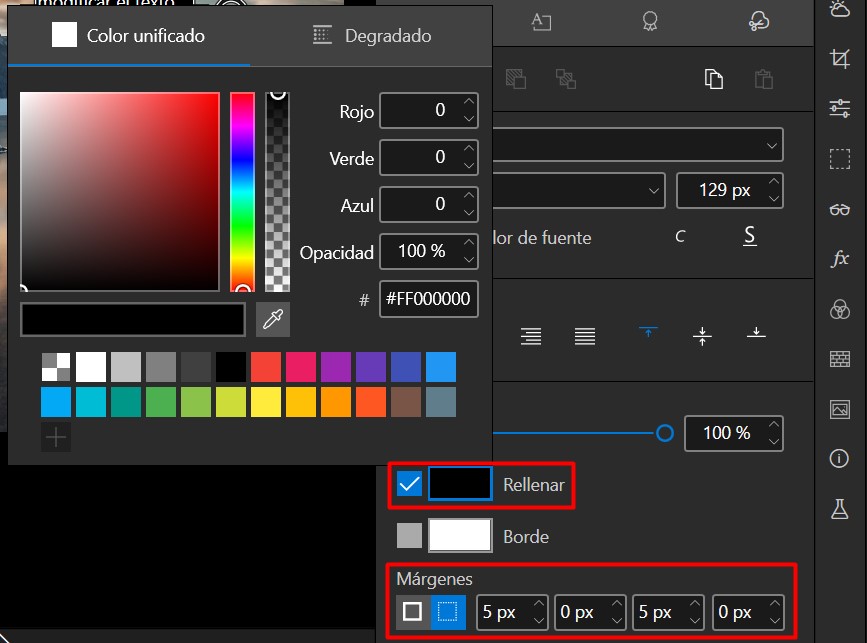Screen dimensions: 867x643
Task: Decrease the Opacidad percentage with down arrow
Action: [469, 260]
